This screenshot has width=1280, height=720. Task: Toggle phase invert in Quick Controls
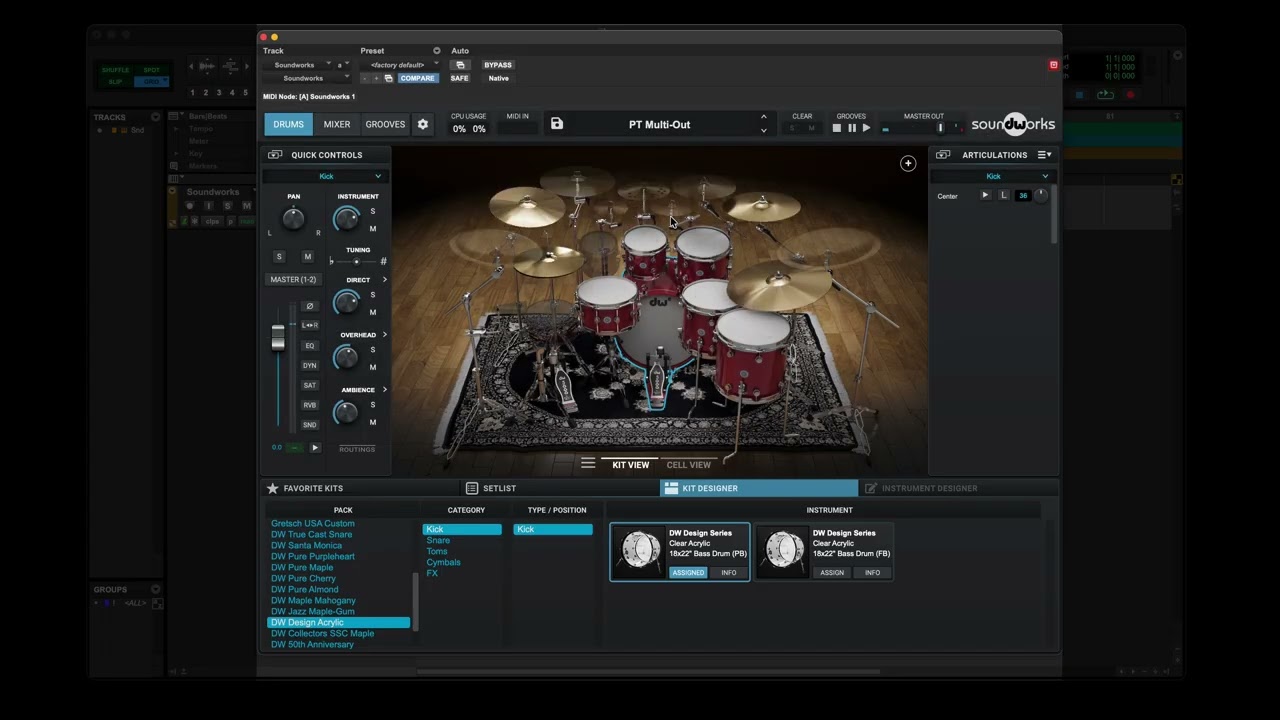point(309,306)
